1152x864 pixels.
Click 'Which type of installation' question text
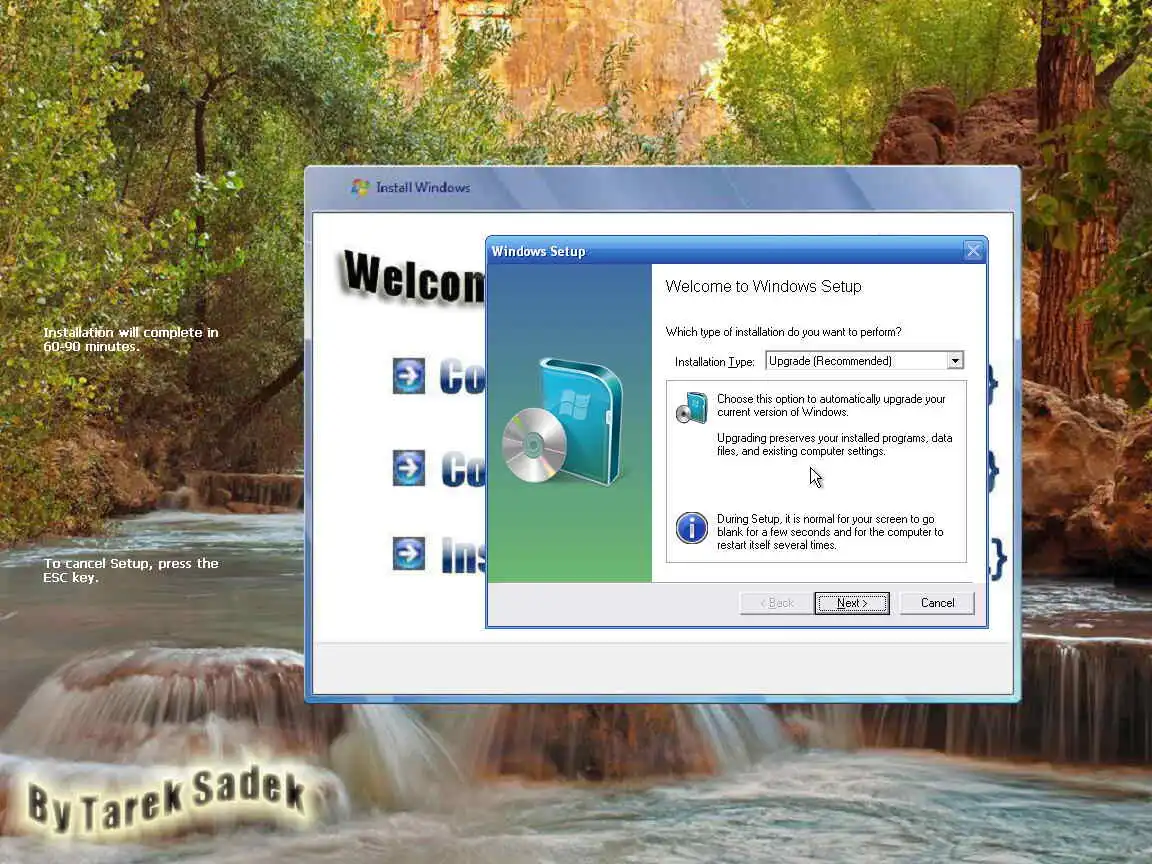[783, 332]
